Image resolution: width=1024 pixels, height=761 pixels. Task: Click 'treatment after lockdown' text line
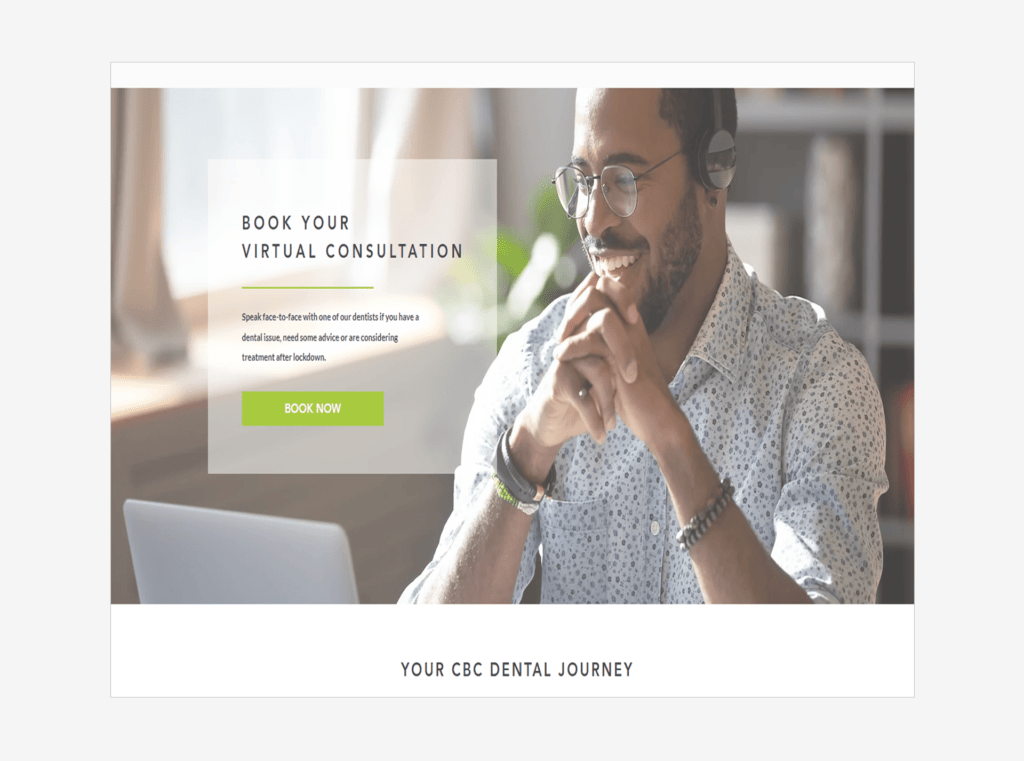click(283, 357)
